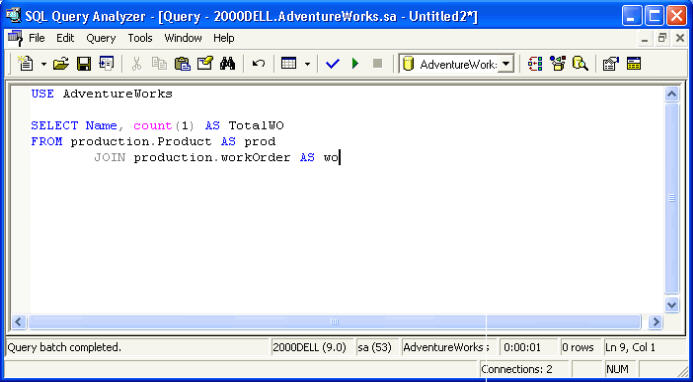The image size is (693, 382).
Task: Click the query window icon beside the File menu
Action: 15,38
